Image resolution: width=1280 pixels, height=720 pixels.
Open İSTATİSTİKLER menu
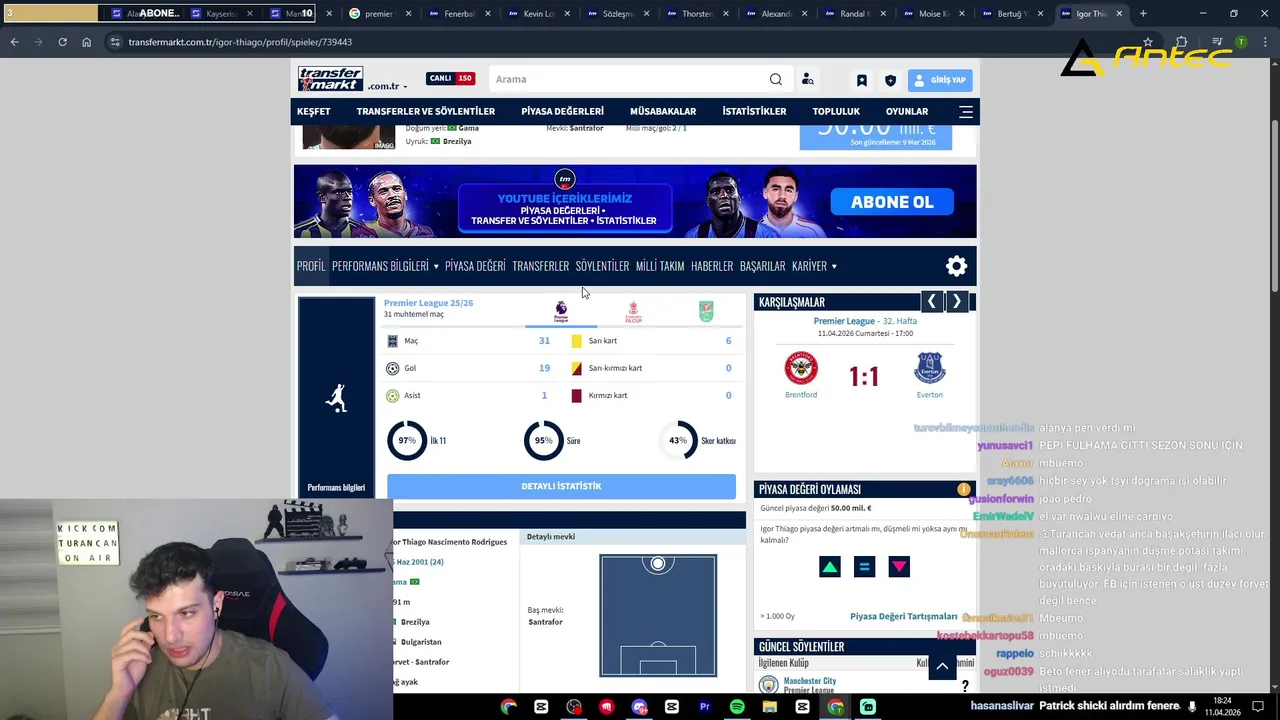pos(754,111)
